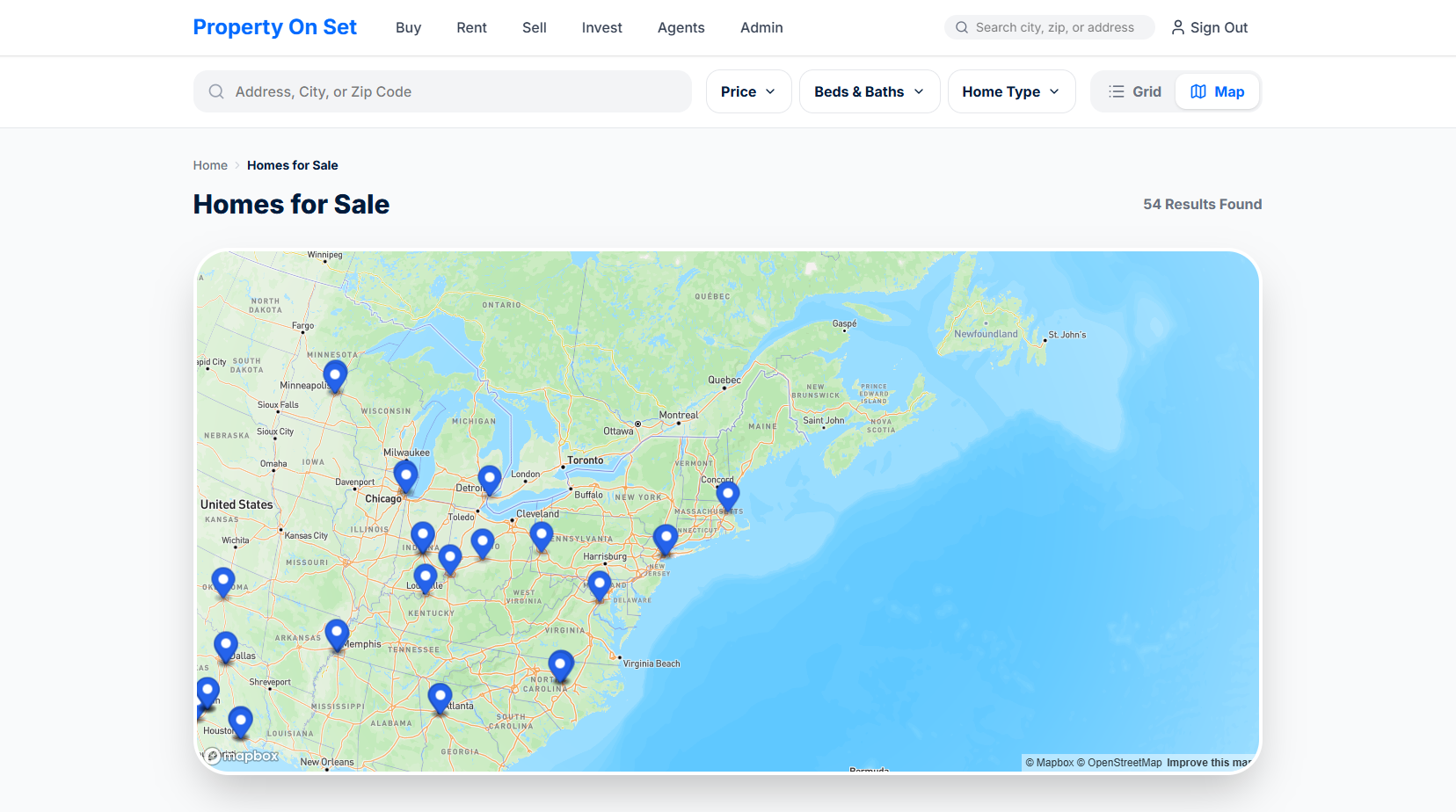Click the 54 Results Found text
The height and width of the screenshot is (812, 1456).
pos(1203,204)
